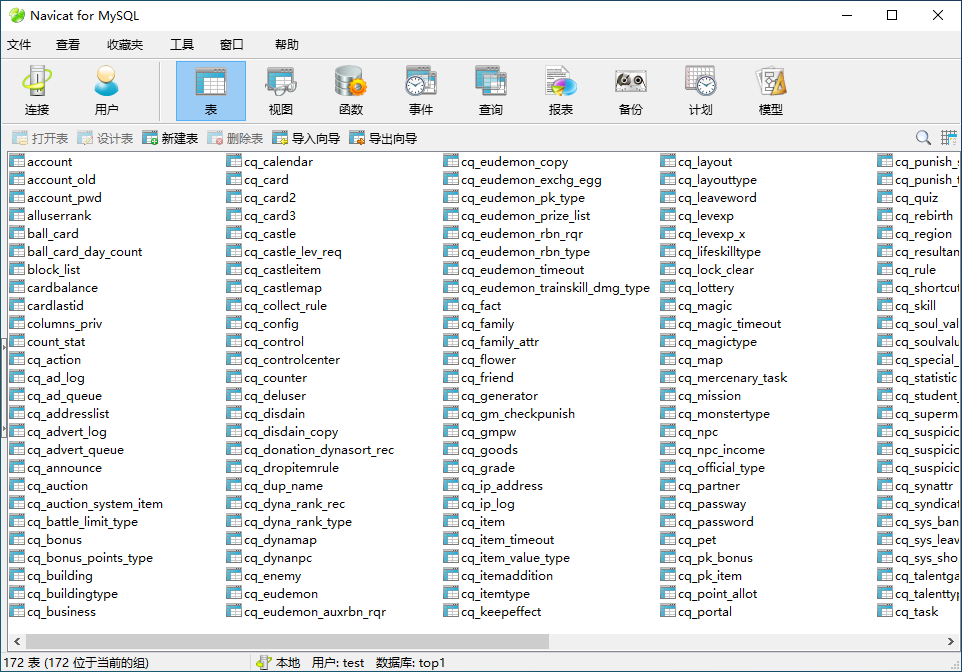Open the 收藏夹 (Favorites) menu
This screenshot has width=962, height=672.
[x=125, y=45]
